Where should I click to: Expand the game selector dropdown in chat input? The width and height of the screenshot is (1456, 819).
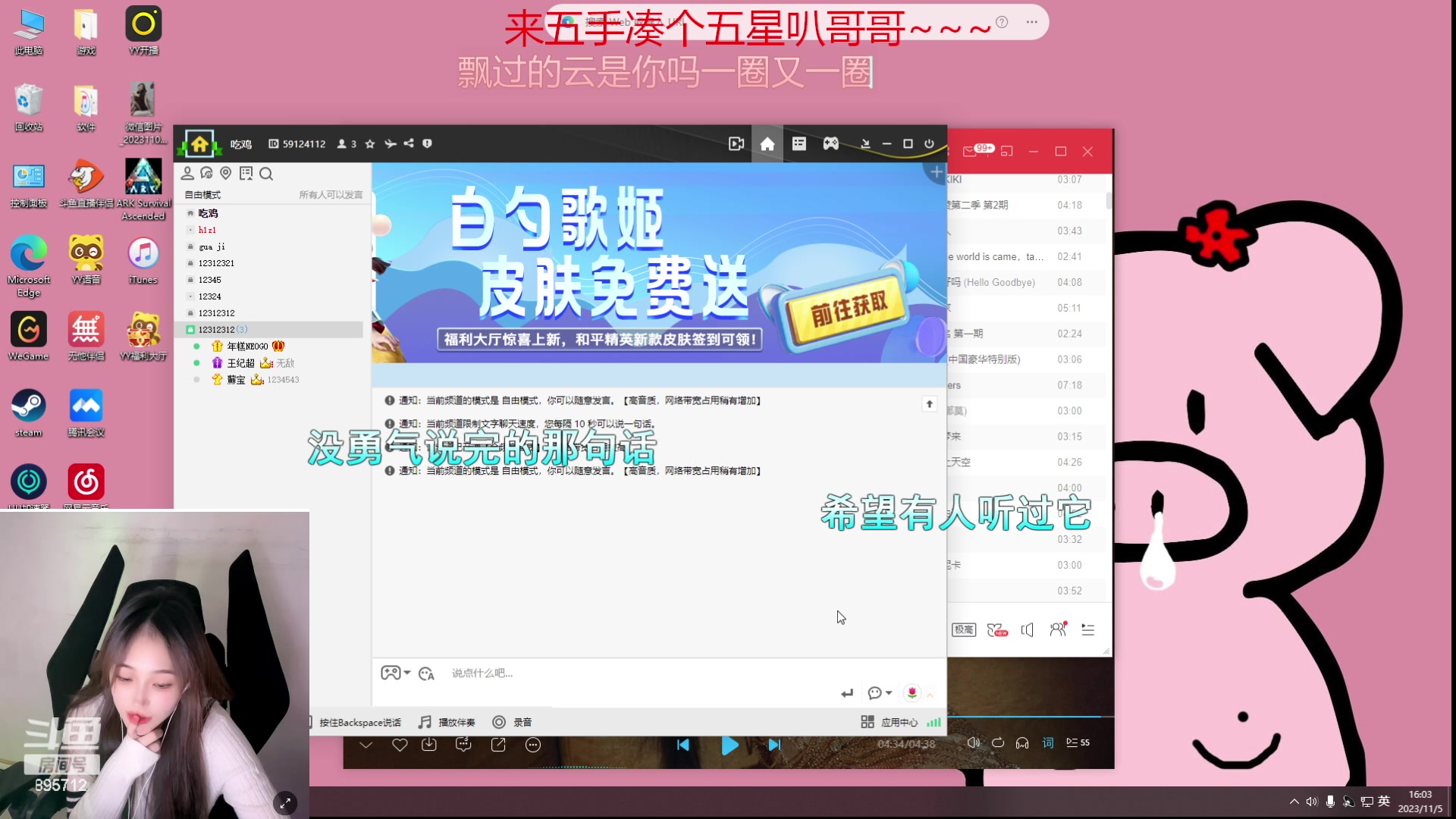coord(397,673)
